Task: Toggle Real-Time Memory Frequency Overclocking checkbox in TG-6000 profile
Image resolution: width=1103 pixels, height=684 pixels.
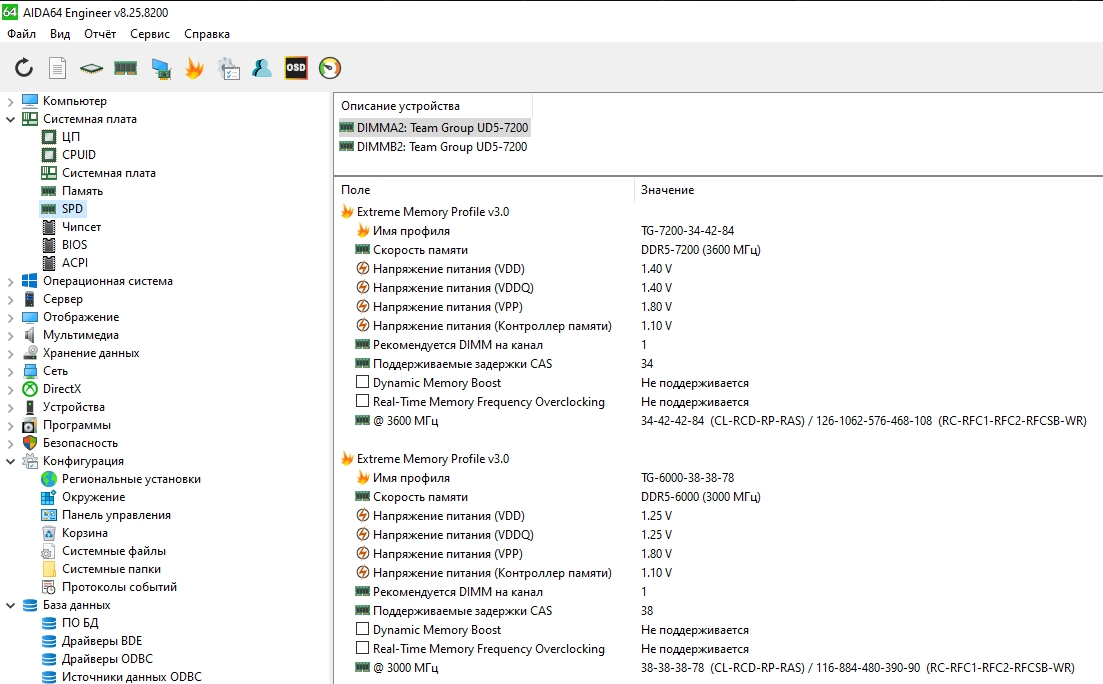Action: click(362, 648)
